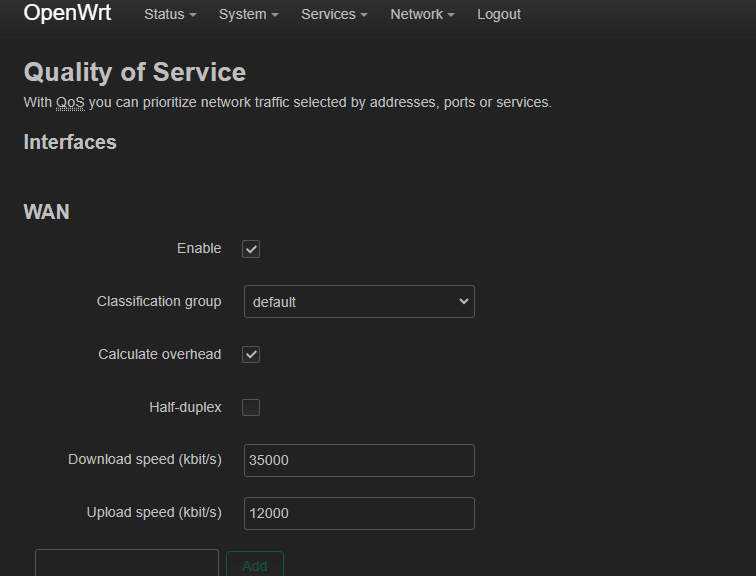The image size is (756, 576).
Task: Enable the Half-duplex checkbox
Action: pos(251,407)
